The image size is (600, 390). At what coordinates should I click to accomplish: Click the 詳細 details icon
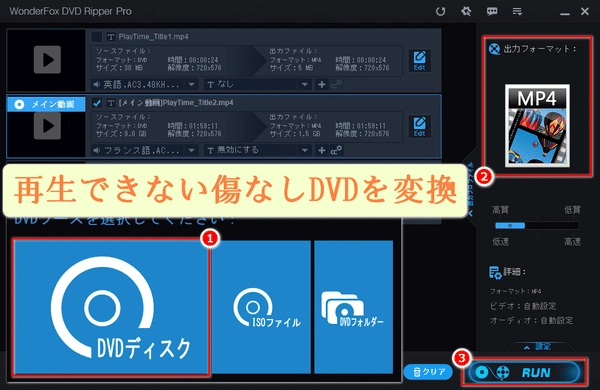click(x=495, y=273)
